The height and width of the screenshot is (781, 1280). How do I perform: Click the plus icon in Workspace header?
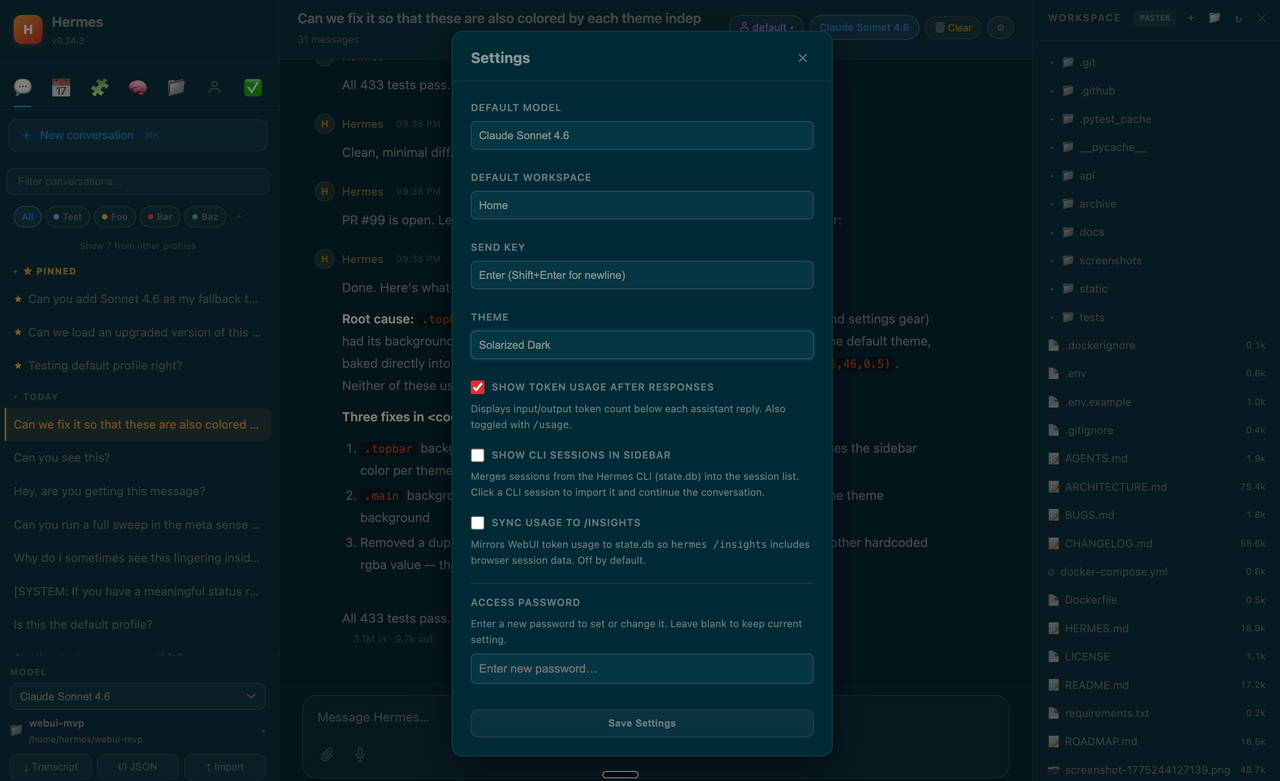[1191, 18]
